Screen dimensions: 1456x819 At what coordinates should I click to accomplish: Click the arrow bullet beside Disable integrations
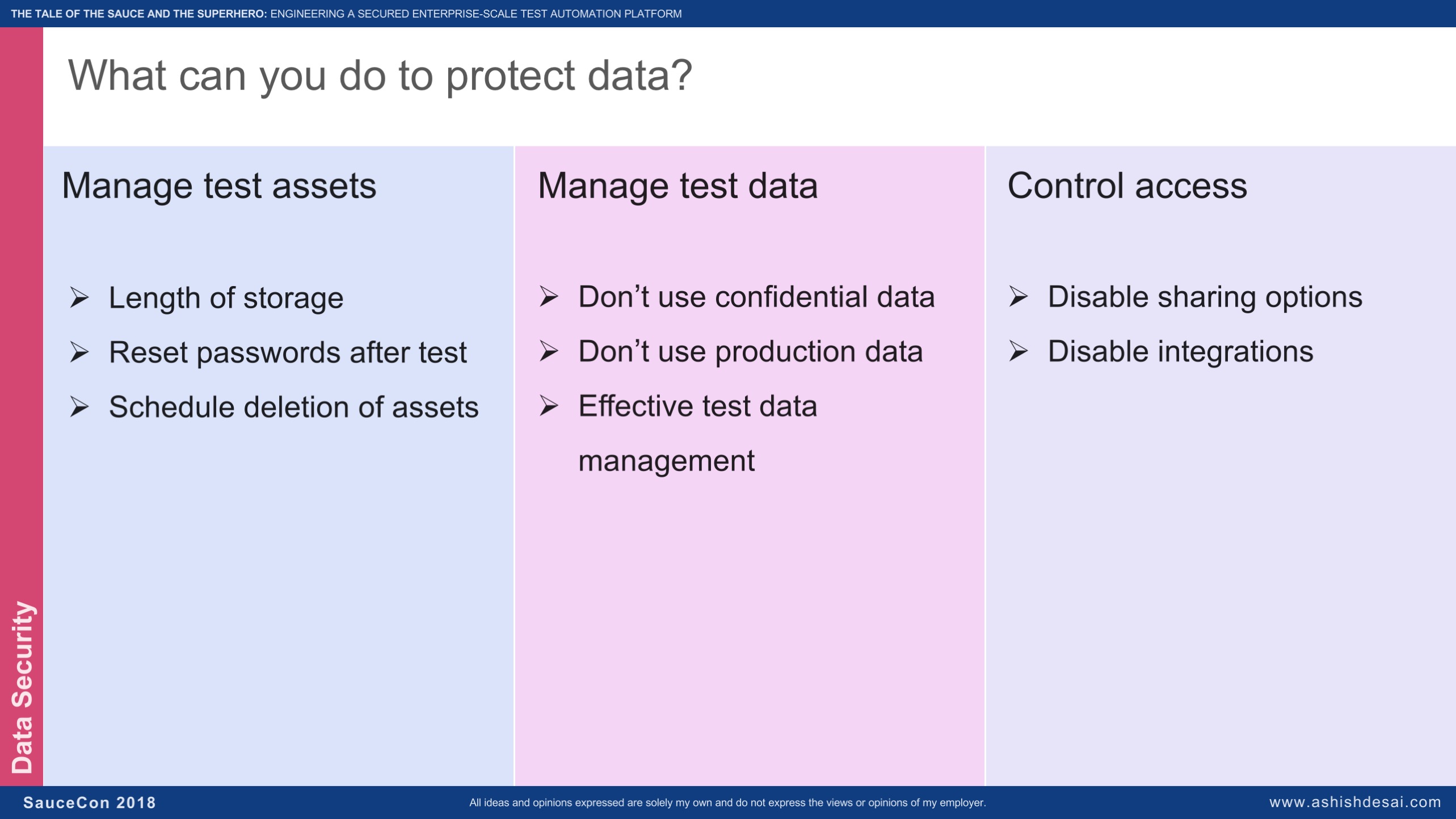pyautogui.click(x=1019, y=351)
